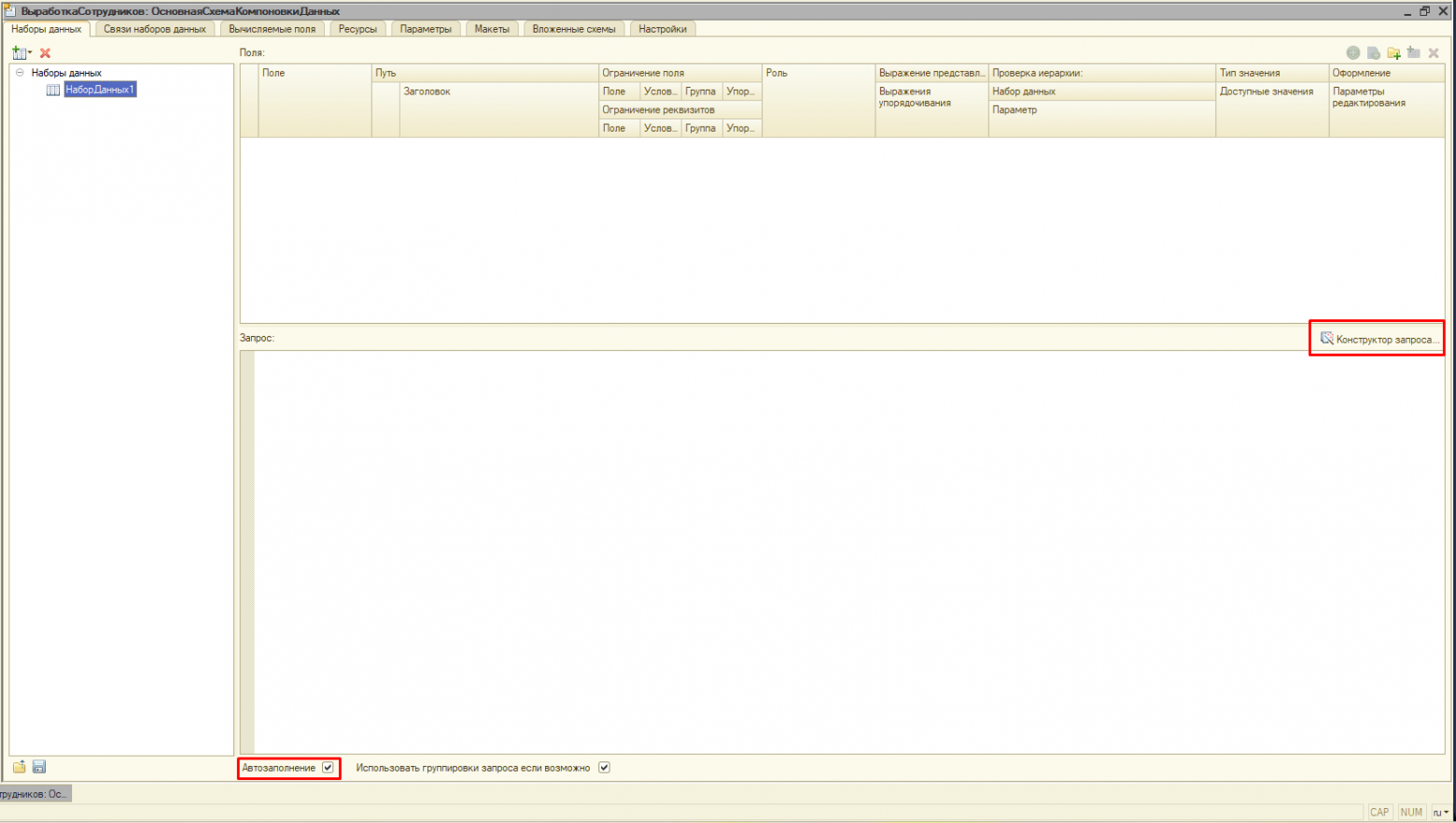Go to the Вычисляемые поля tab

[273, 29]
